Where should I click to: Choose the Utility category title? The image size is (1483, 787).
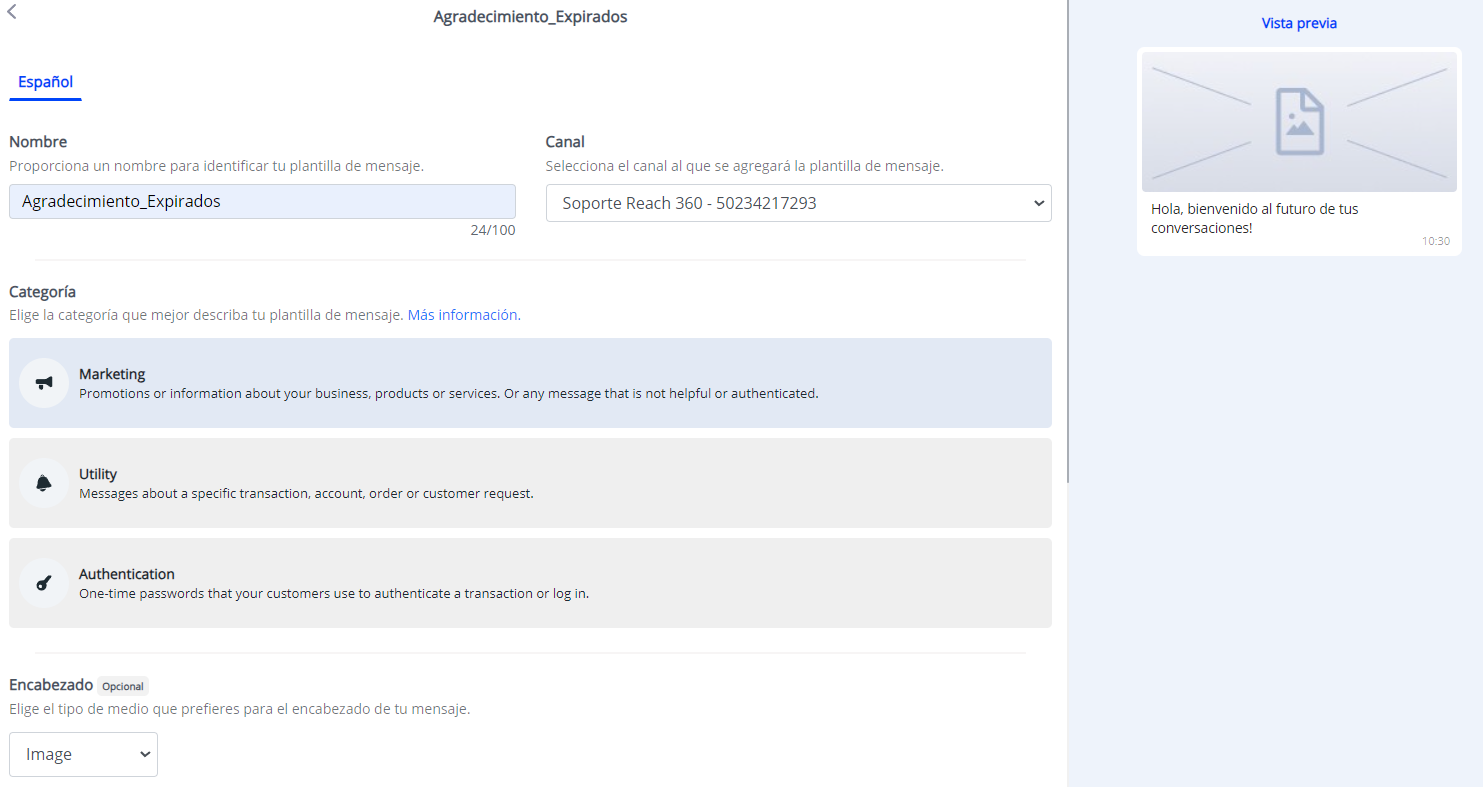98,474
